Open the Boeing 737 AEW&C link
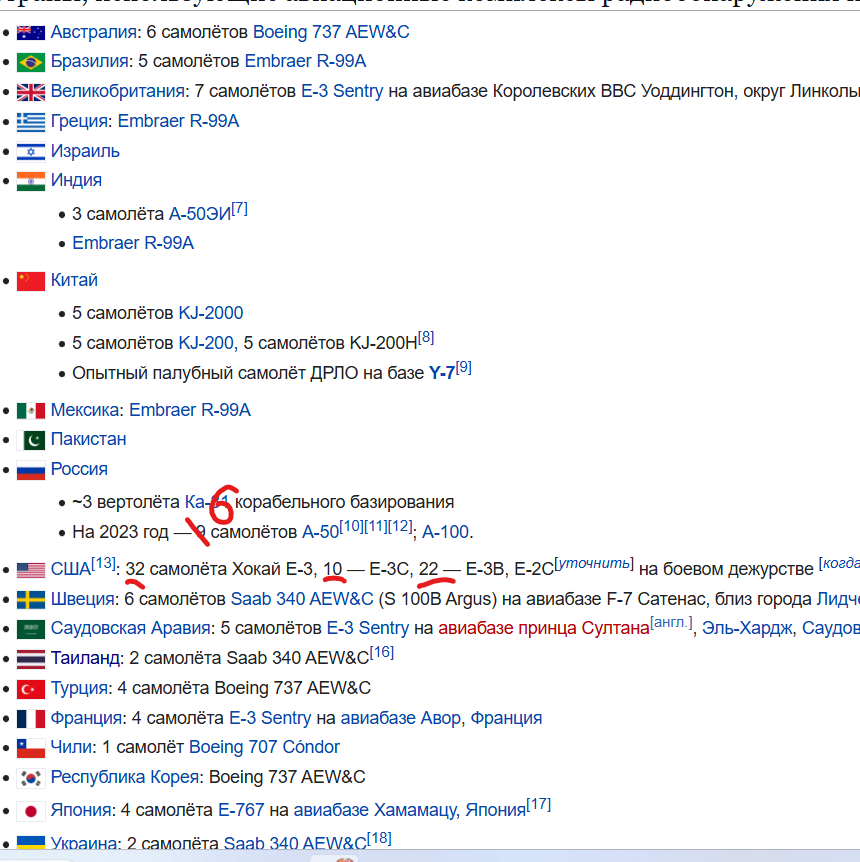 [x=331, y=32]
